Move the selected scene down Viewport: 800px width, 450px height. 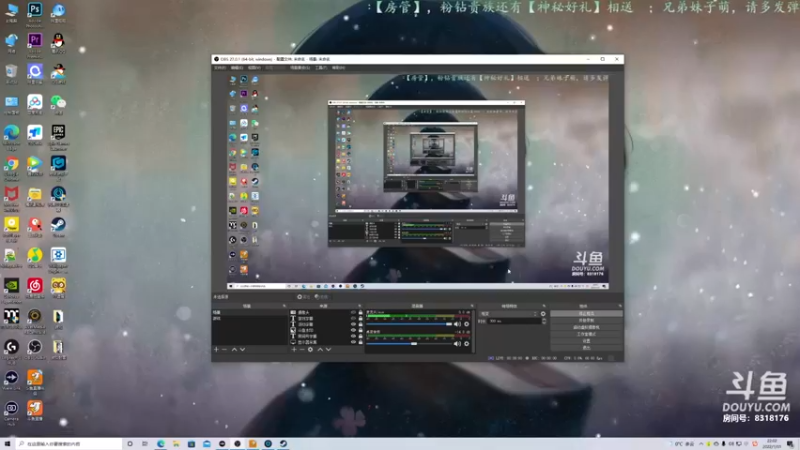tap(242, 349)
